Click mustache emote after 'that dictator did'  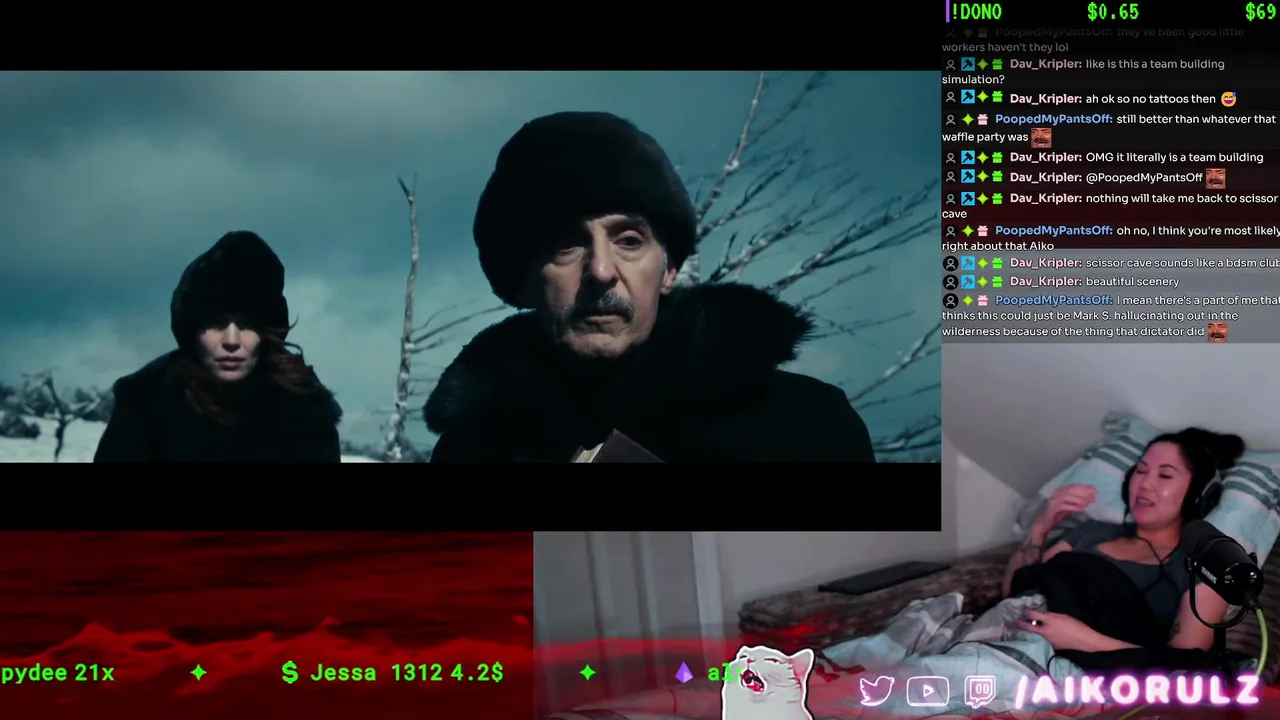[1217, 332]
